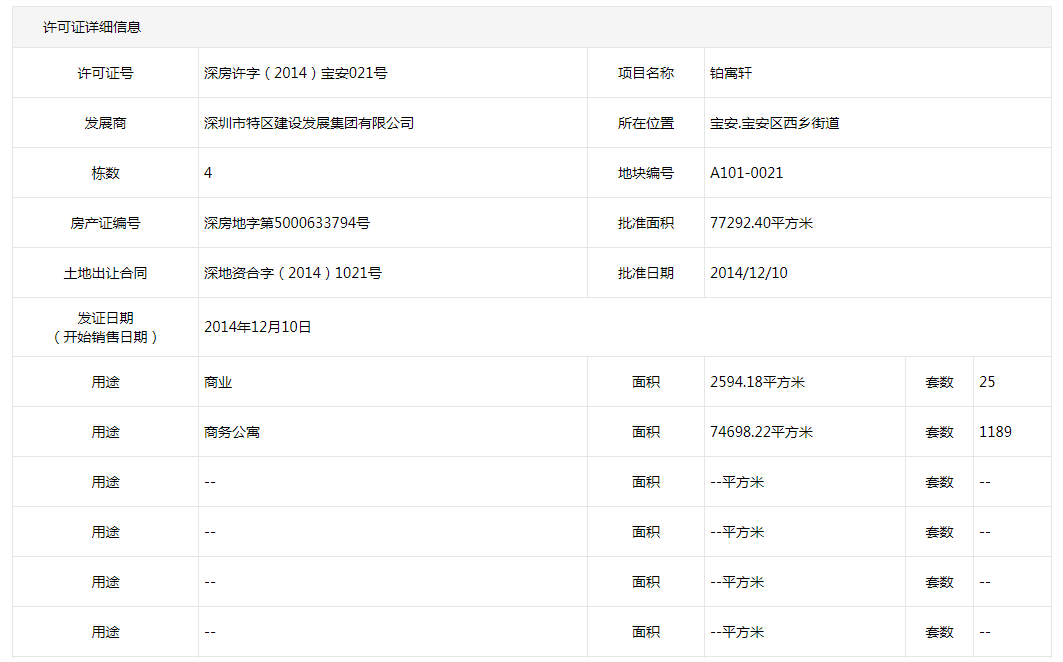Viewport: 1063px width, 662px height.
Task: Click the 许可证详细信息 header text
Action: [x=92, y=27]
